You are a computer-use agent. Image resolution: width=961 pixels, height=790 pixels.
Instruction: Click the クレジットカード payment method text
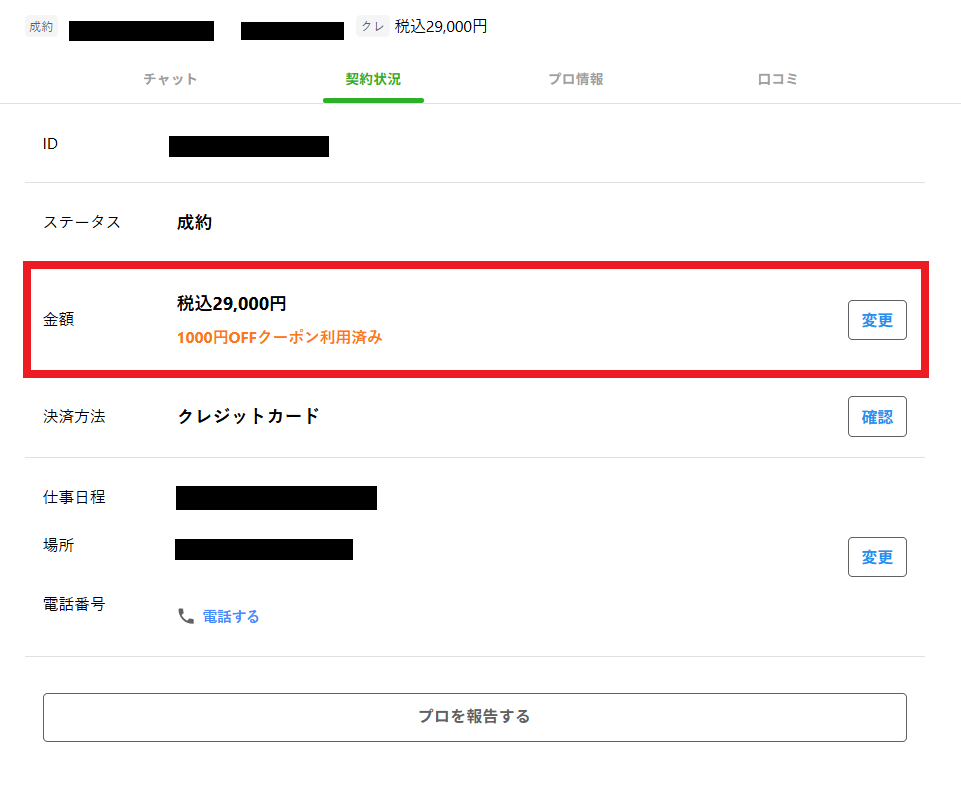(248, 417)
